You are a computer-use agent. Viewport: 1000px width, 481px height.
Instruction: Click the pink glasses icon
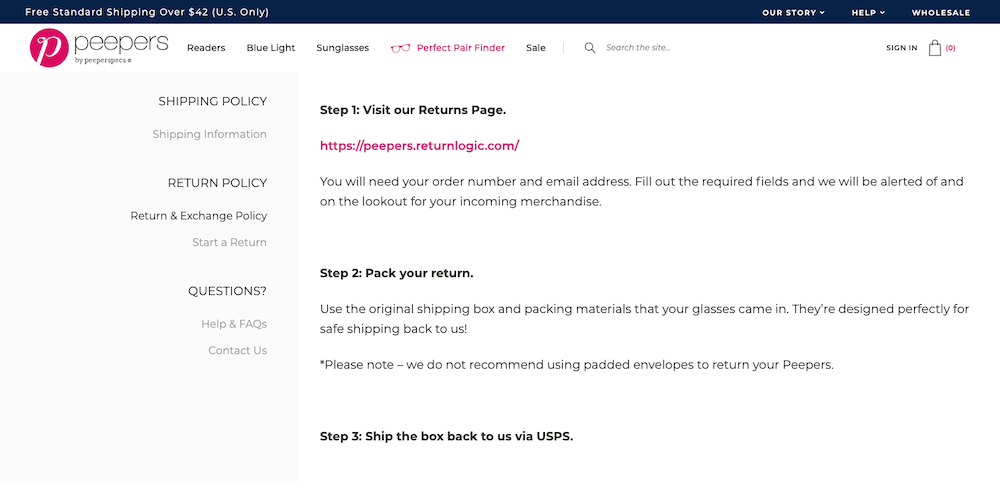[400, 48]
